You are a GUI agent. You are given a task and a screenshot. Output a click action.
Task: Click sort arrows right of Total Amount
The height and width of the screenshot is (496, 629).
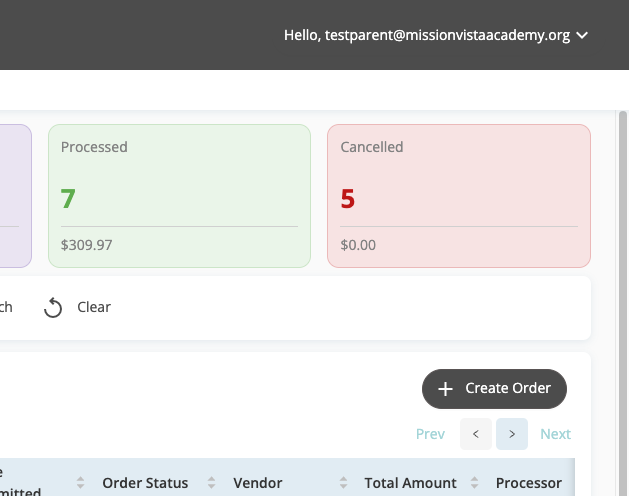475,483
